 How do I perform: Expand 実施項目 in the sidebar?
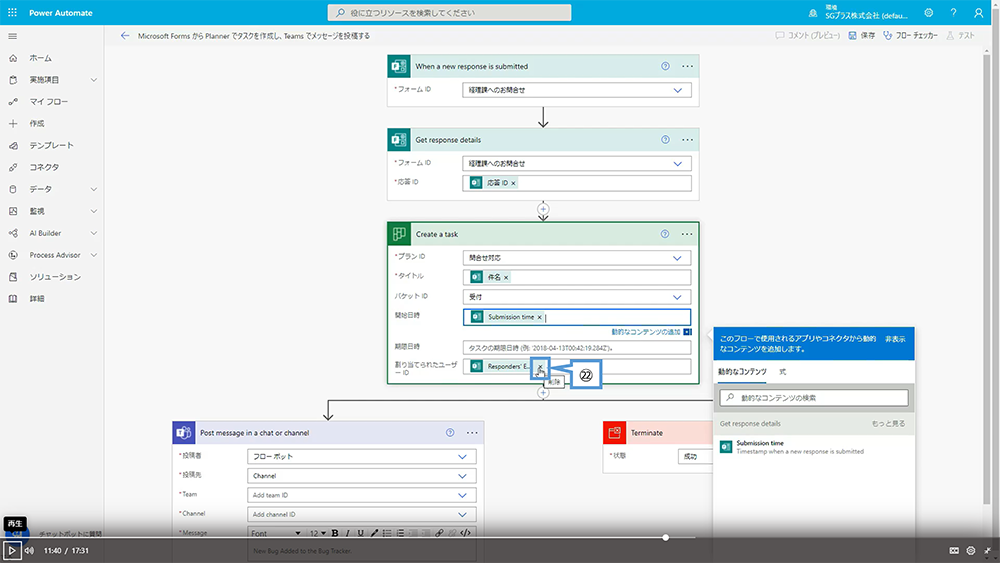tap(94, 80)
